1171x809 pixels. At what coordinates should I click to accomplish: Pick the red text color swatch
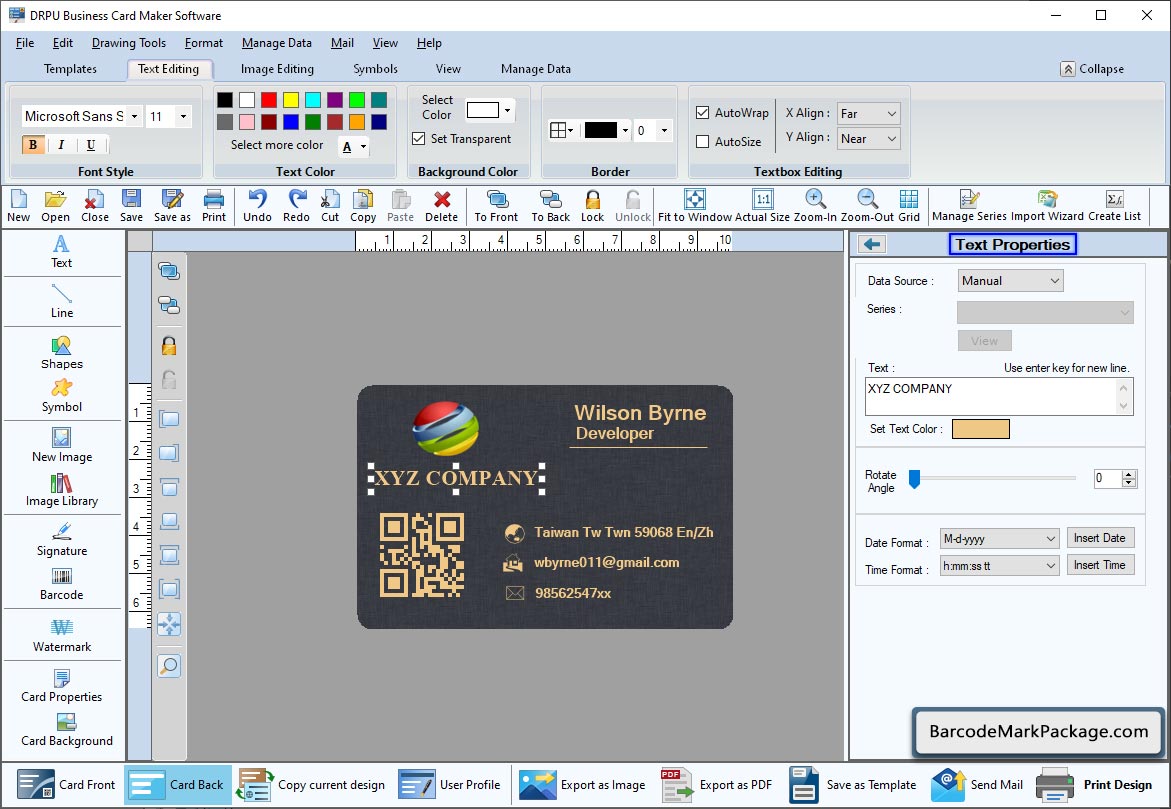269,100
